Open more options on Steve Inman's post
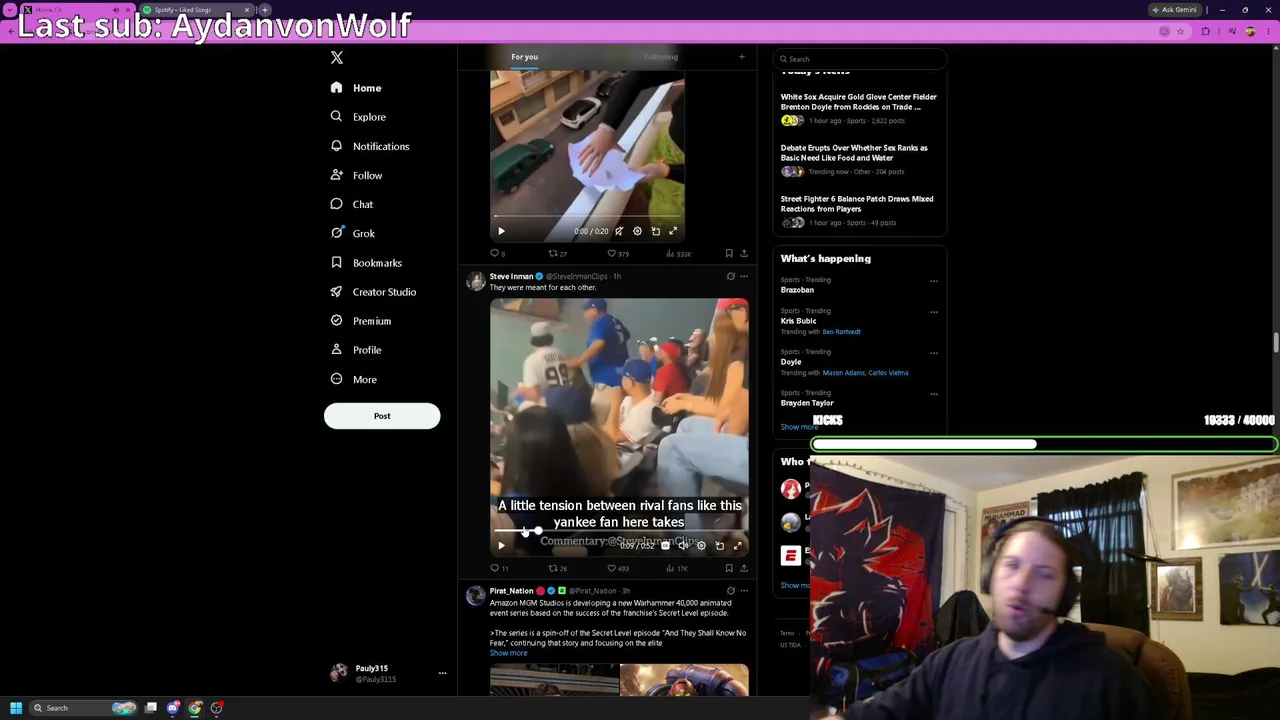The width and height of the screenshot is (1280, 720). [x=743, y=276]
